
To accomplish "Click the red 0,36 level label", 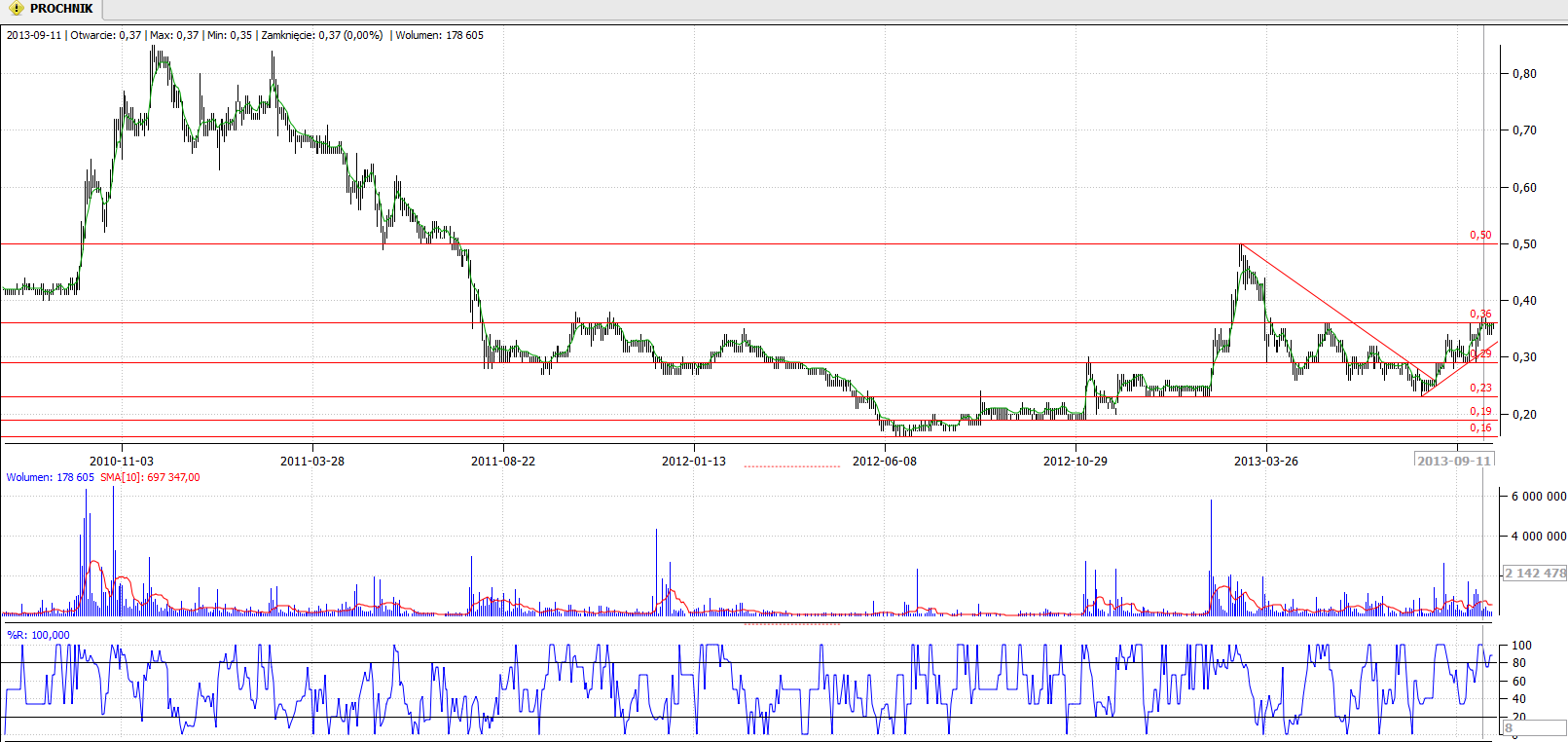I will pos(1480,314).
